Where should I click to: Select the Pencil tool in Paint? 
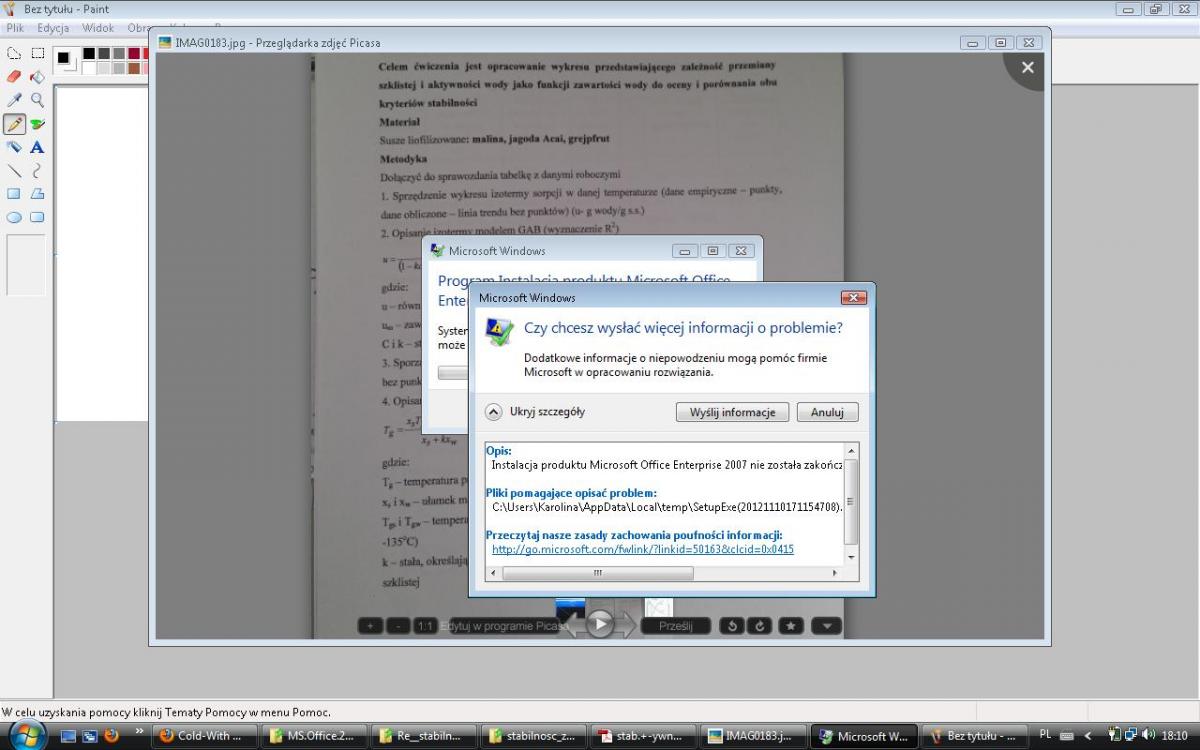click(x=14, y=124)
